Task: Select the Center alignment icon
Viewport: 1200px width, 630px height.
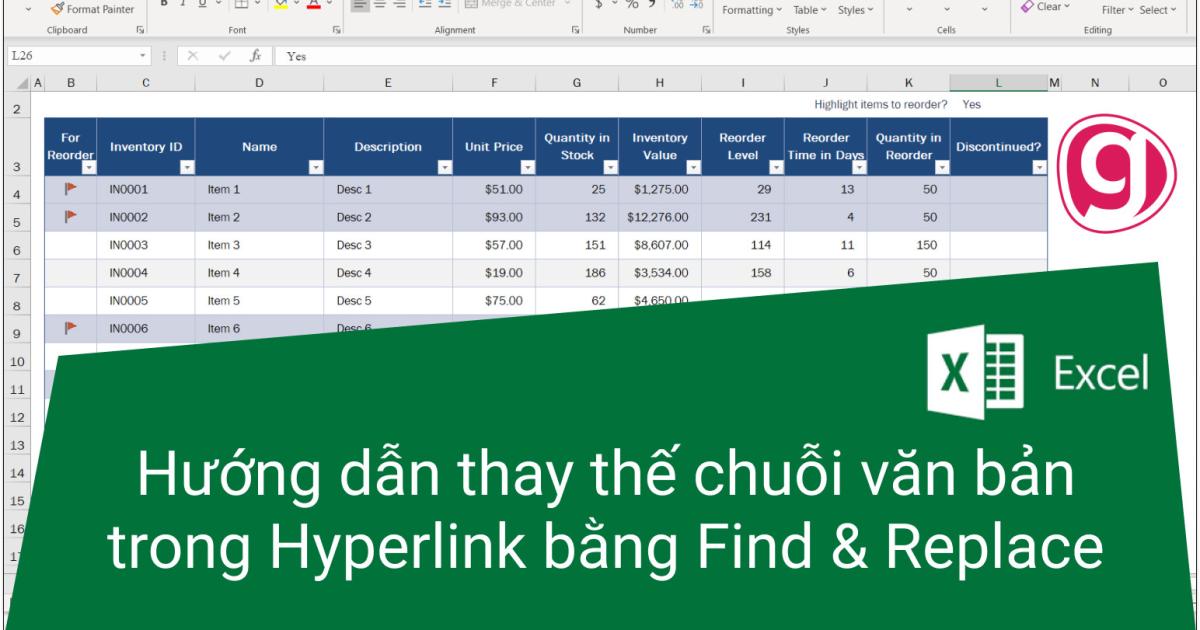Action: click(382, 8)
